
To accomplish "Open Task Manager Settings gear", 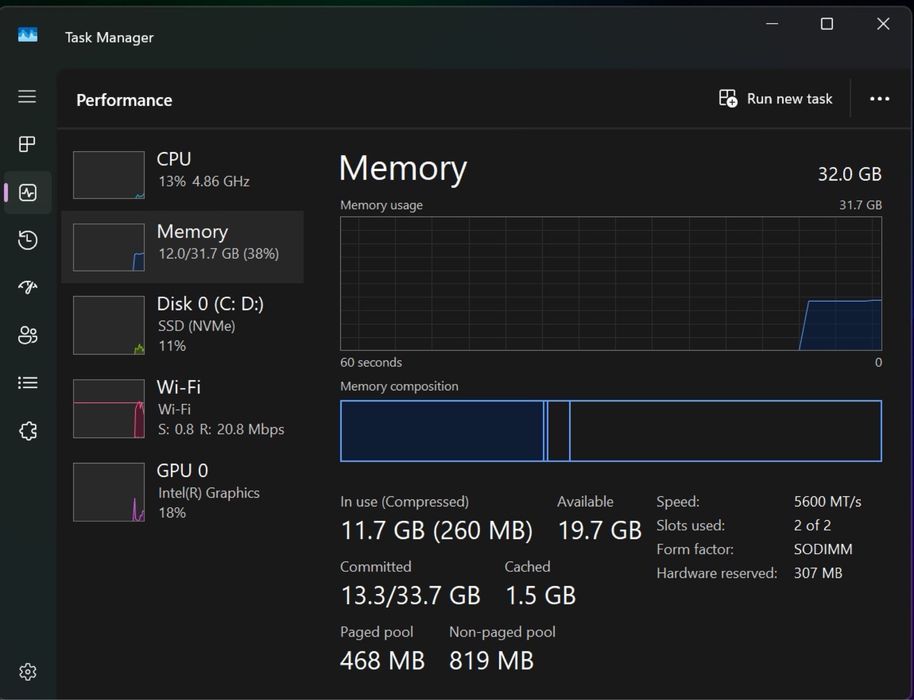I will point(27,671).
